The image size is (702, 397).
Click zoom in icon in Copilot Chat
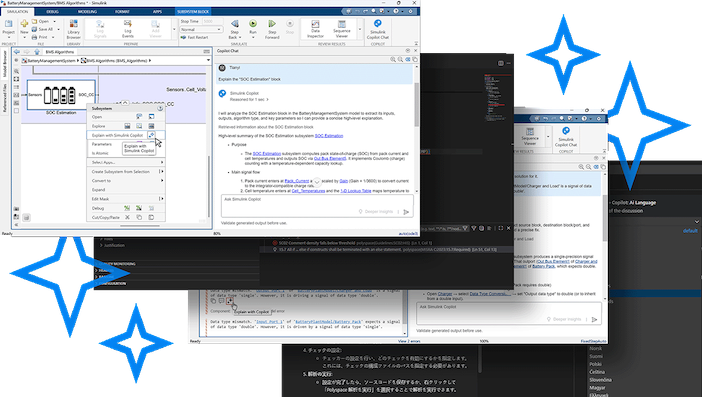393,59
